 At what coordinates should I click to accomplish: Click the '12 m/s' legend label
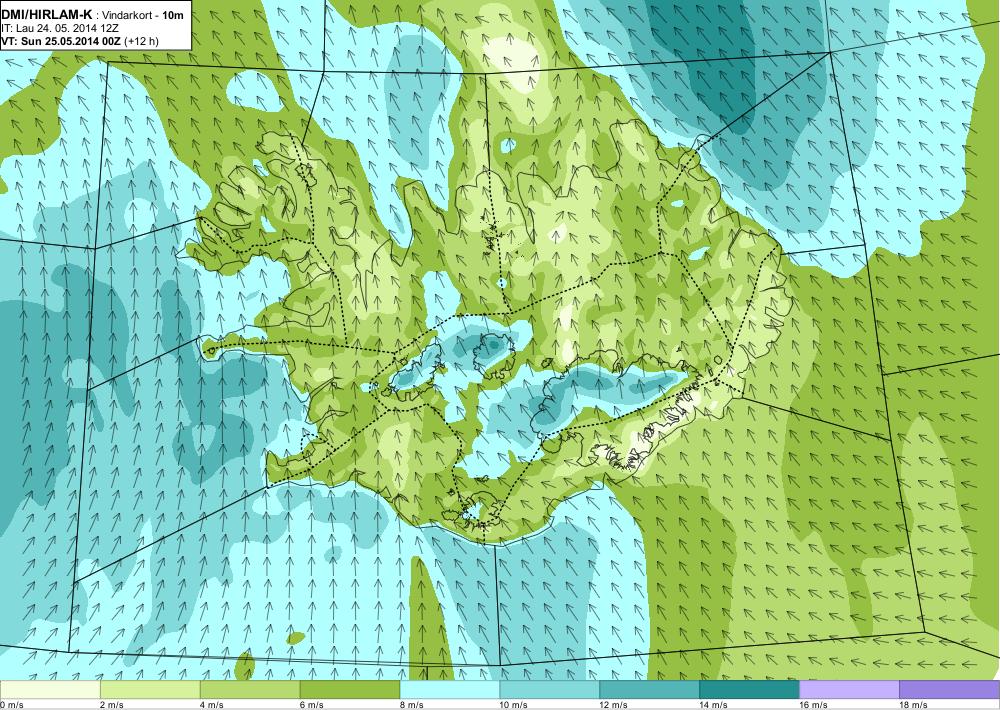click(x=614, y=705)
